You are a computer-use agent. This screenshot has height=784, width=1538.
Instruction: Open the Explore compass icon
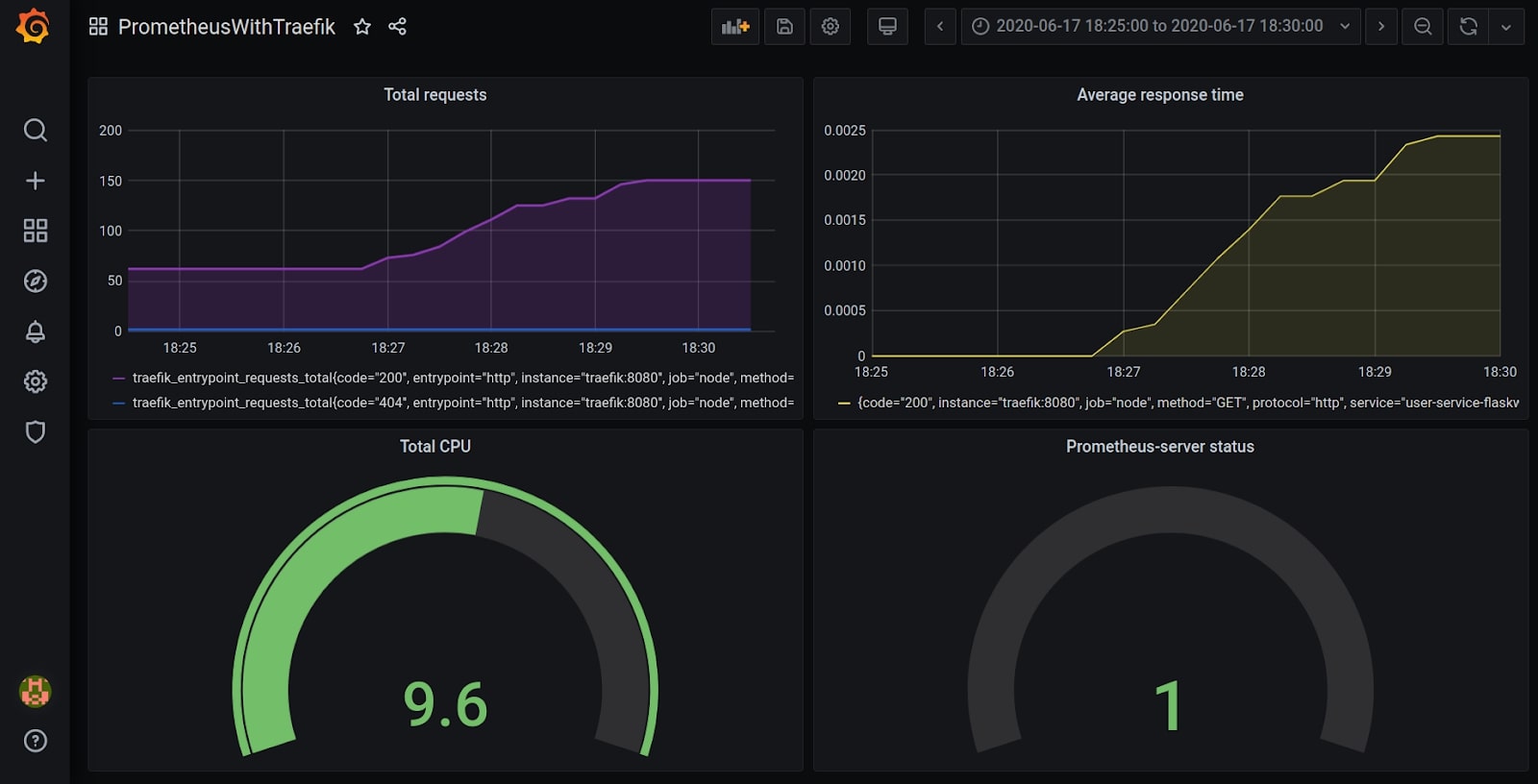click(35, 281)
